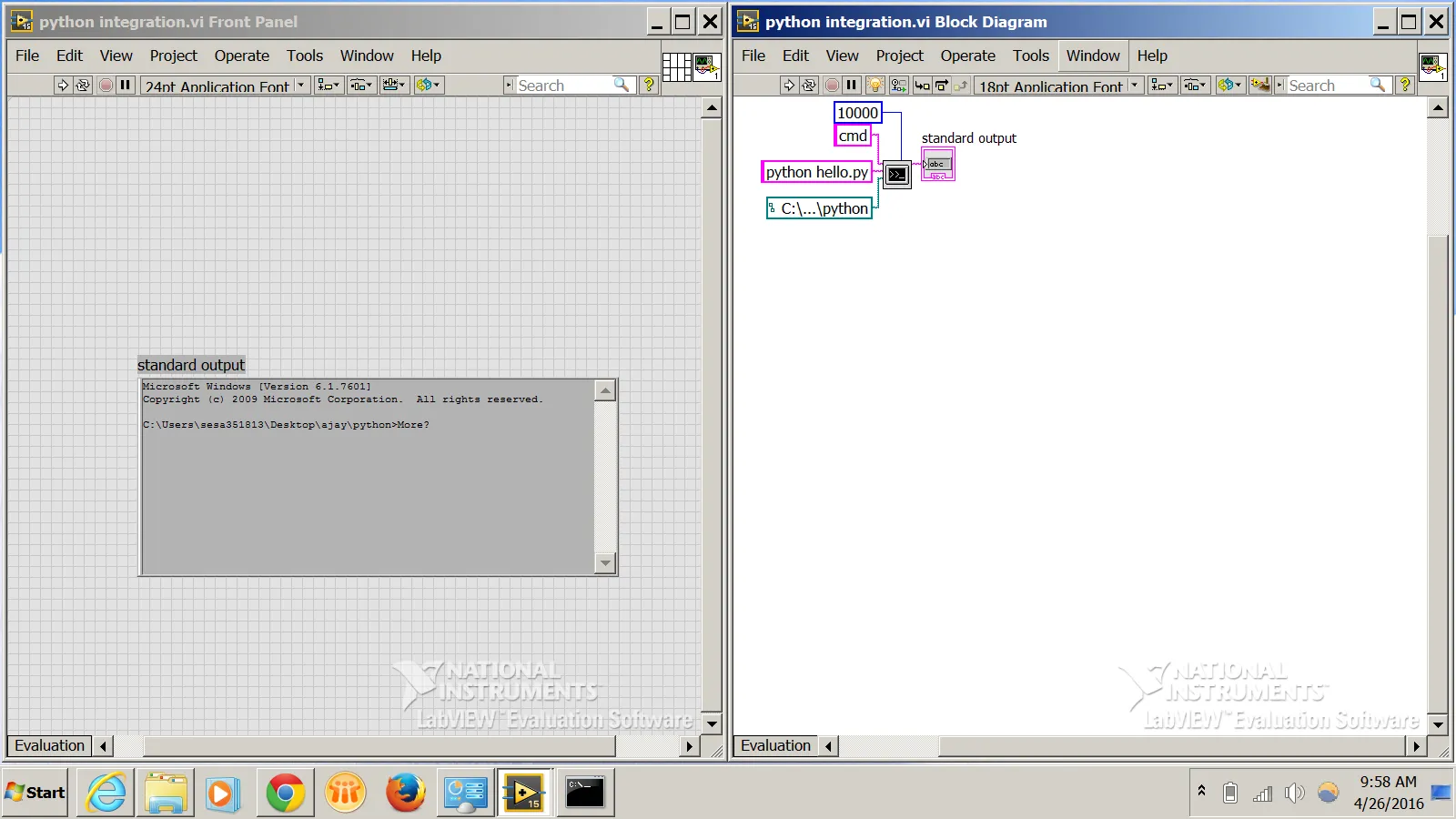Image resolution: width=1456 pixels, height=819 pixels.
Task: Click Block Diagram horizontal scrollbar left arrow
Action: click(x=828, y=746)
